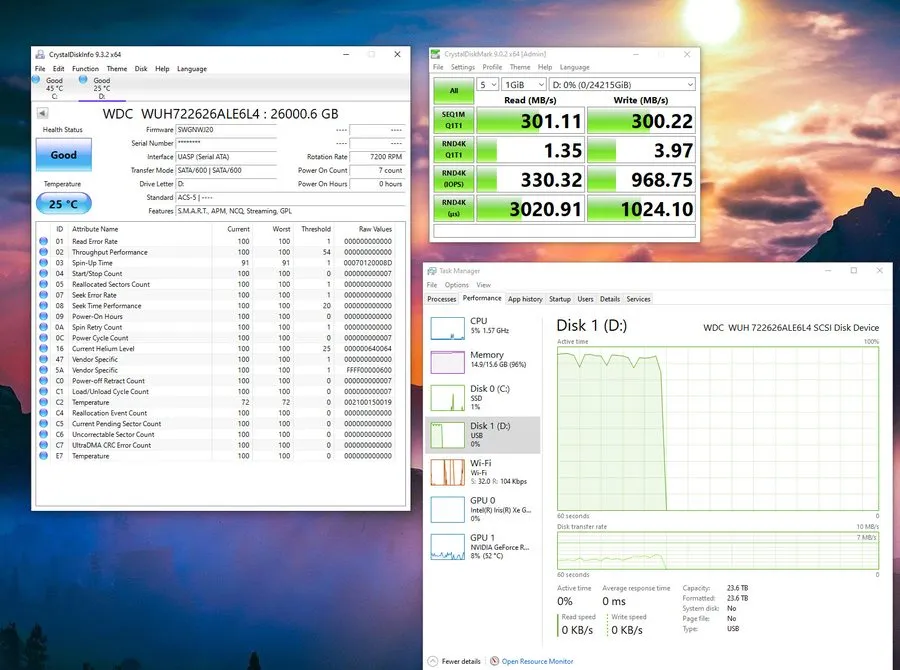The height and width of the screenshot is (670, 900).
Task: Open the D: drive selection dropdown
Action: [x=622, y=84]
